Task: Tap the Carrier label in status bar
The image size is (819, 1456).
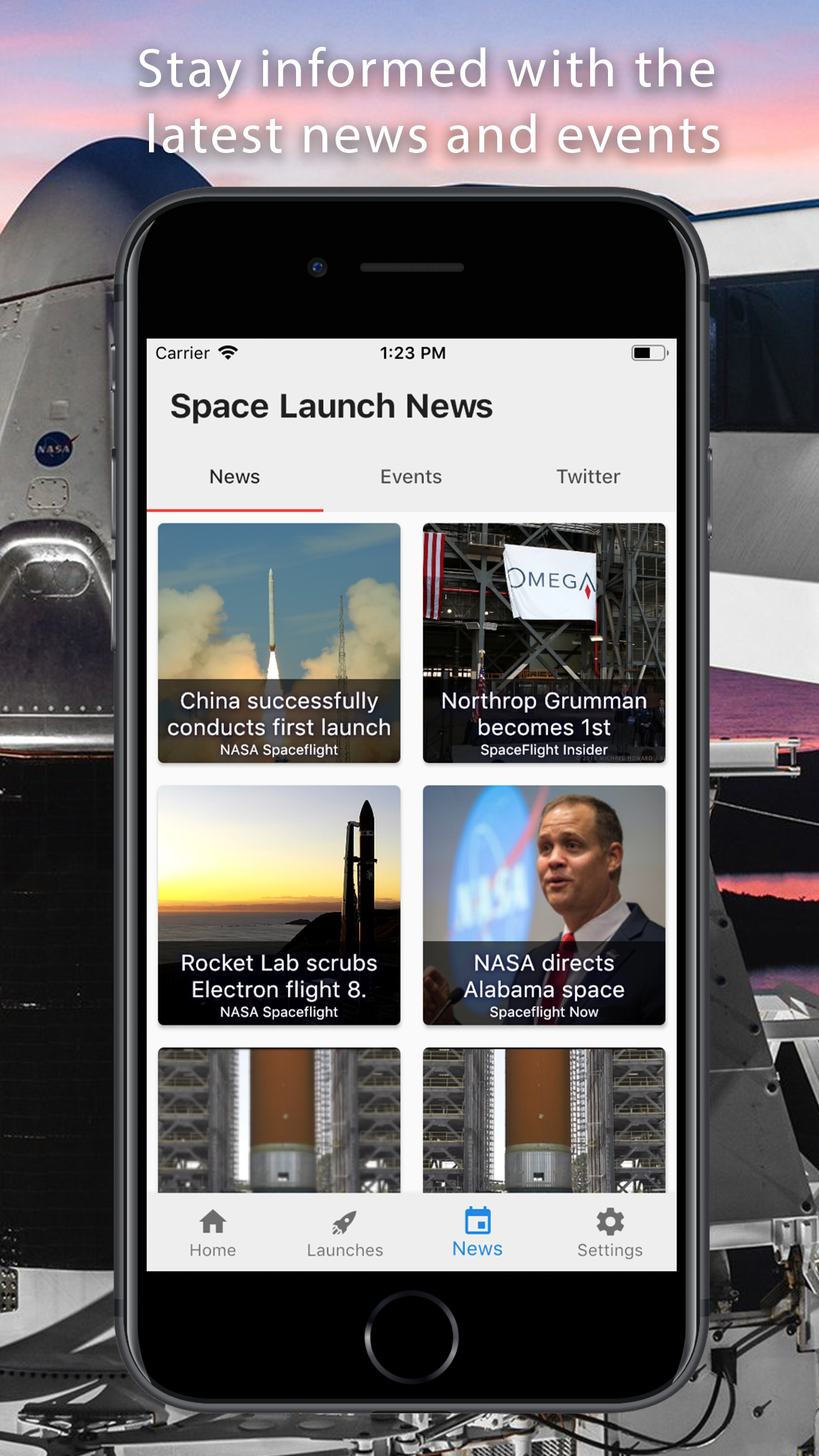Action: pyautogui.click(x=183, y=353)
